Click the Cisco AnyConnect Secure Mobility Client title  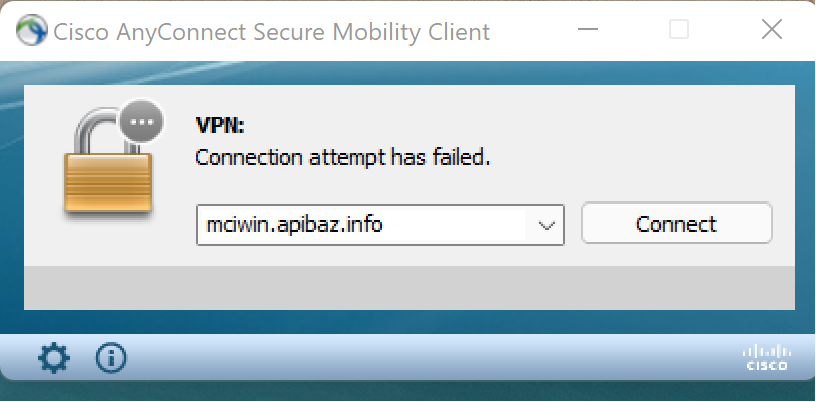pos(271,32)
